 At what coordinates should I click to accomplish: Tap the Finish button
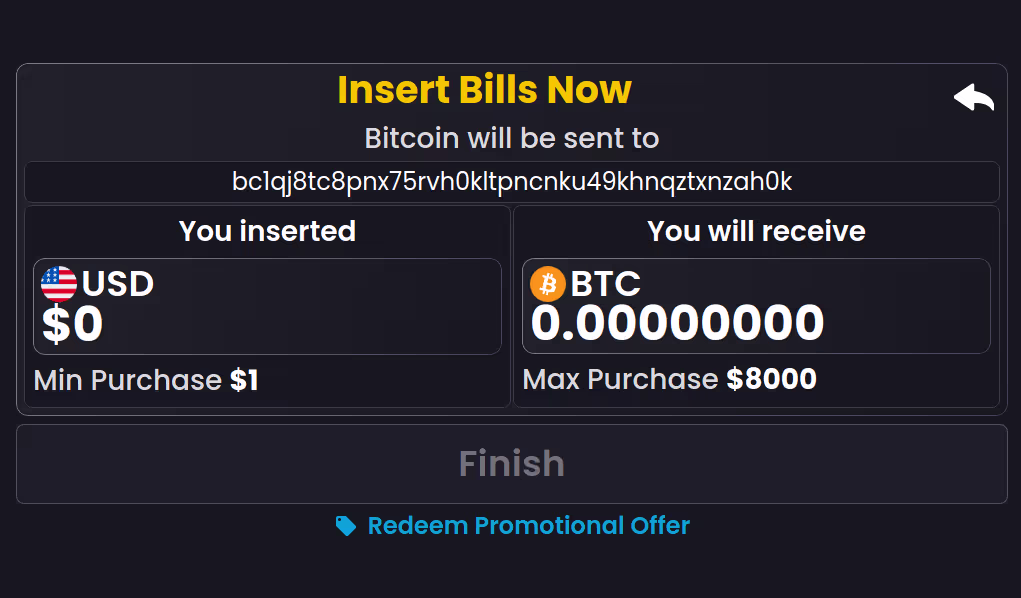pyautogui.click(x=512, y=464)
